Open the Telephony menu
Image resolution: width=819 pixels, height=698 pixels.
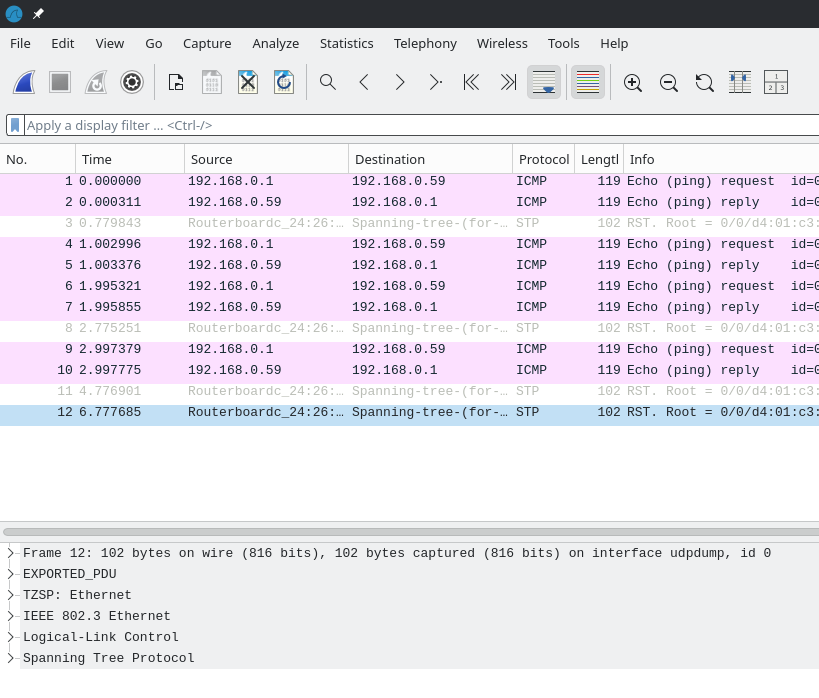[425, 43]
